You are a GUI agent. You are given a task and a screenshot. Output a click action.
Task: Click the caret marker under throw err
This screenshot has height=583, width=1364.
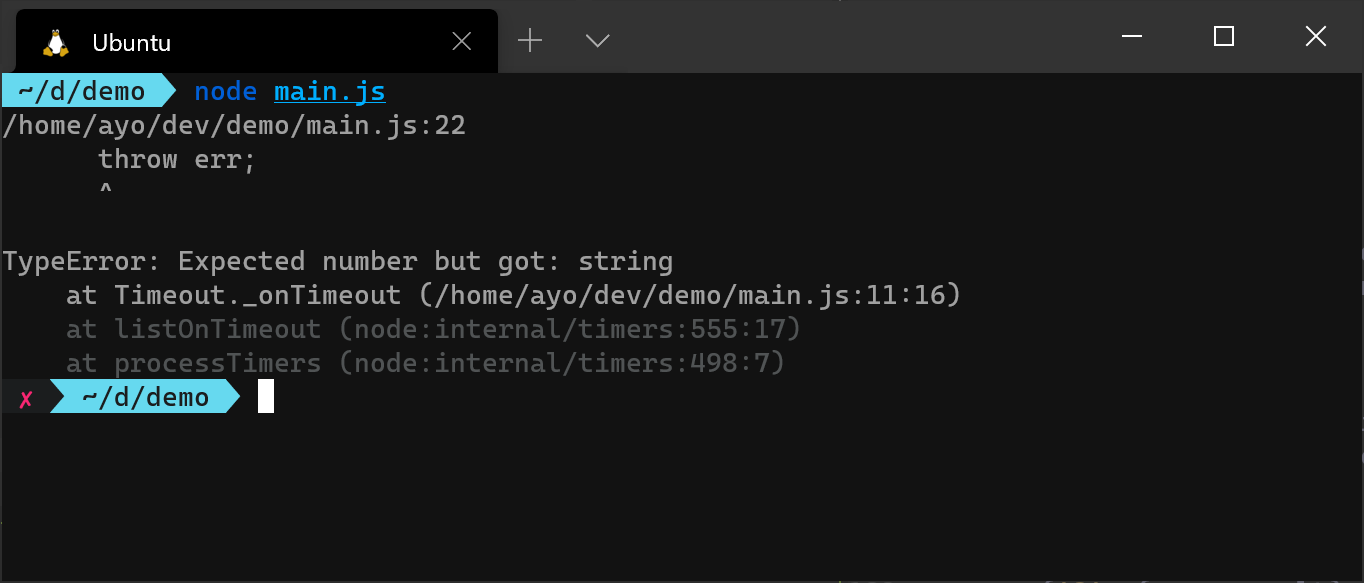click(105, 190)
